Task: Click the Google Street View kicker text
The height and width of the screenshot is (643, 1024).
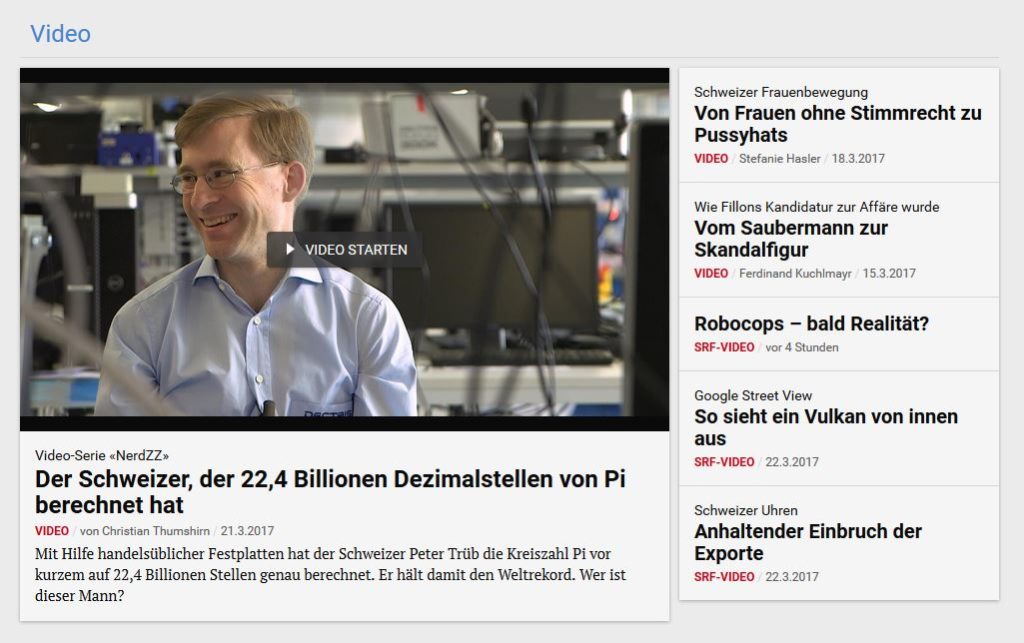Action: 753,396
